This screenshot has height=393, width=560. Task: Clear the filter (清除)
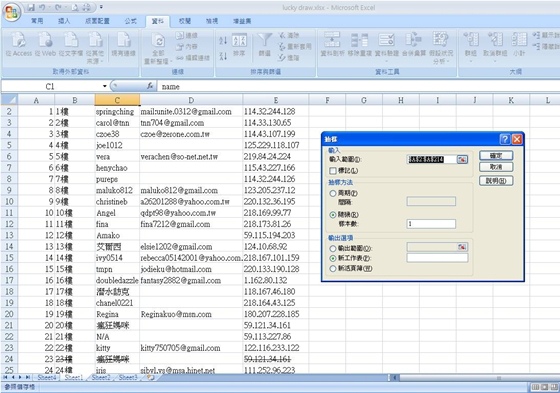289,35
